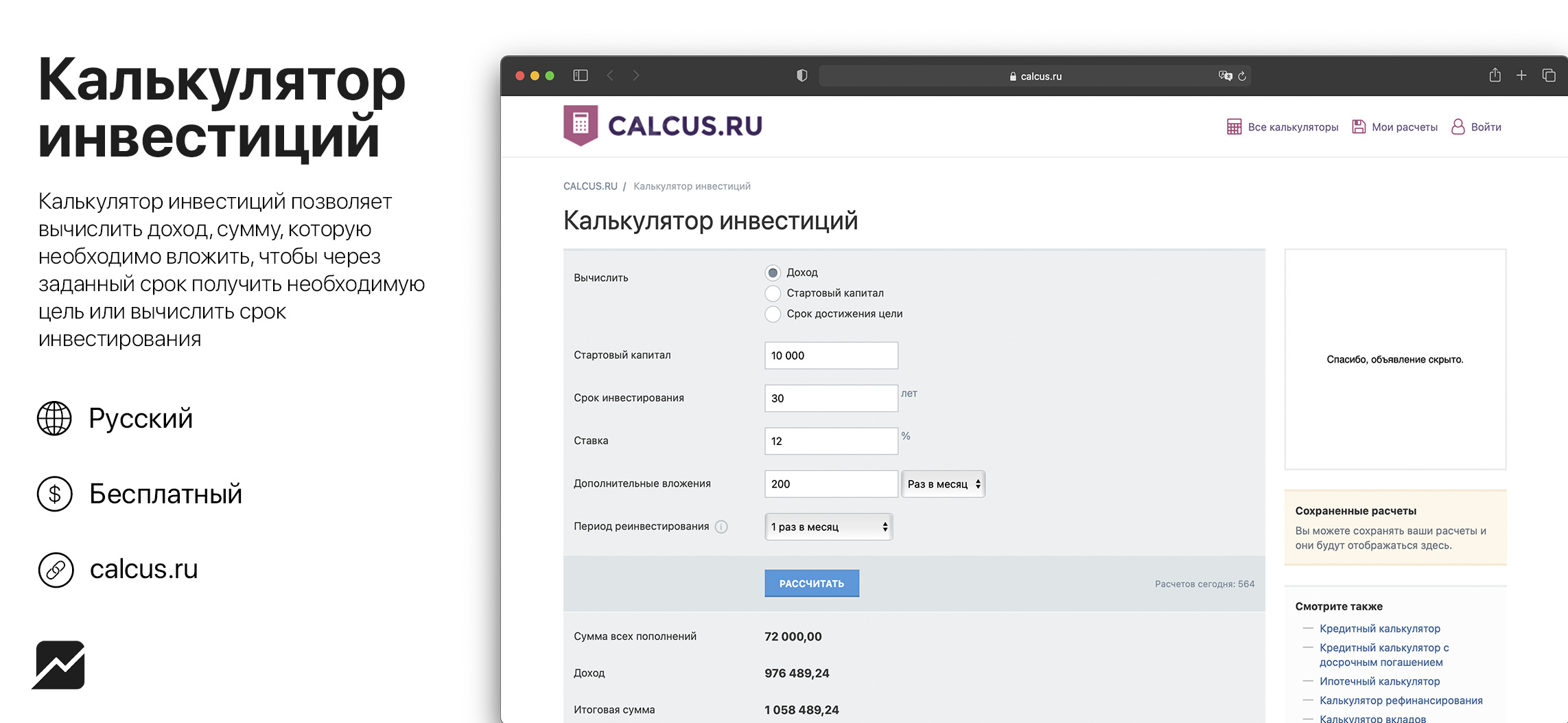The image size is (1568, 723).
Task: Select the Доход radio option
Action: (773, 273)
